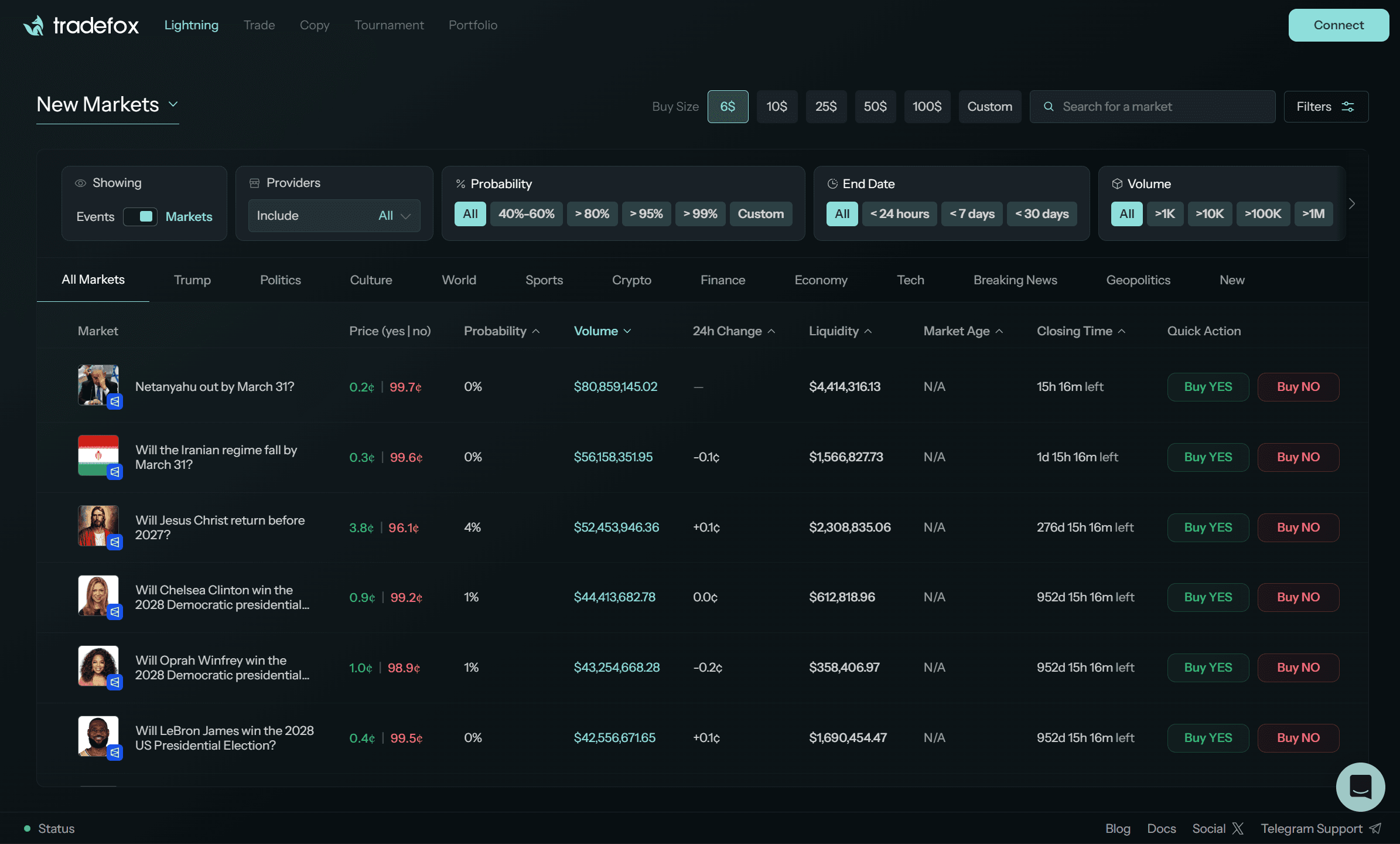Sort by the Volume column header
1400x844 pixels.
[x=602, y=331]
